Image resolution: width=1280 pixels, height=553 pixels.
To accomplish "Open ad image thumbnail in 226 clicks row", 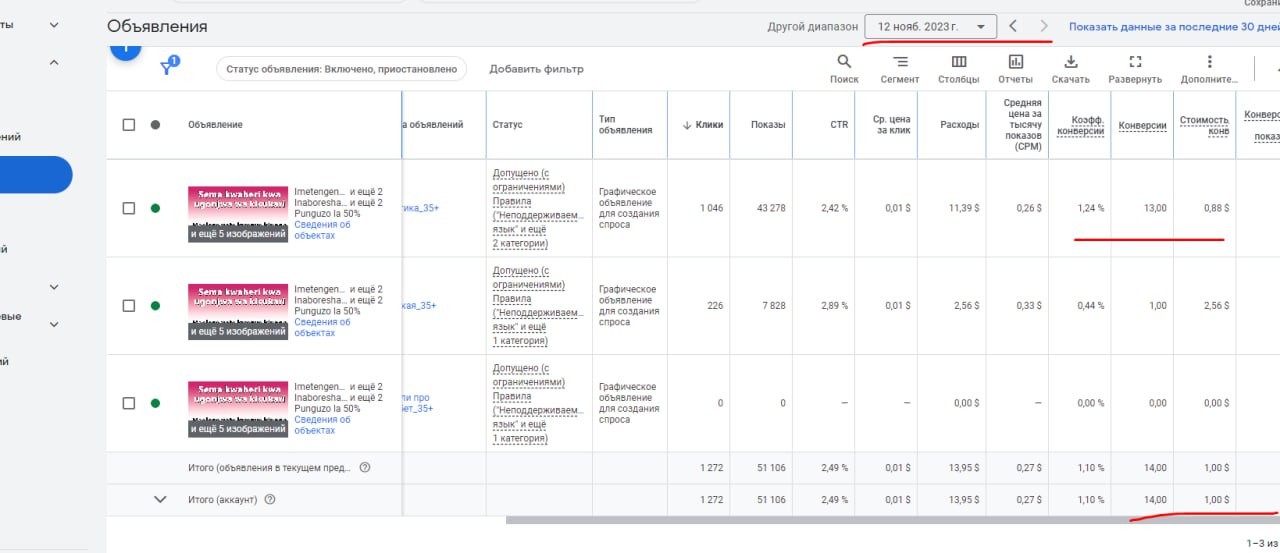I will 238,311.
